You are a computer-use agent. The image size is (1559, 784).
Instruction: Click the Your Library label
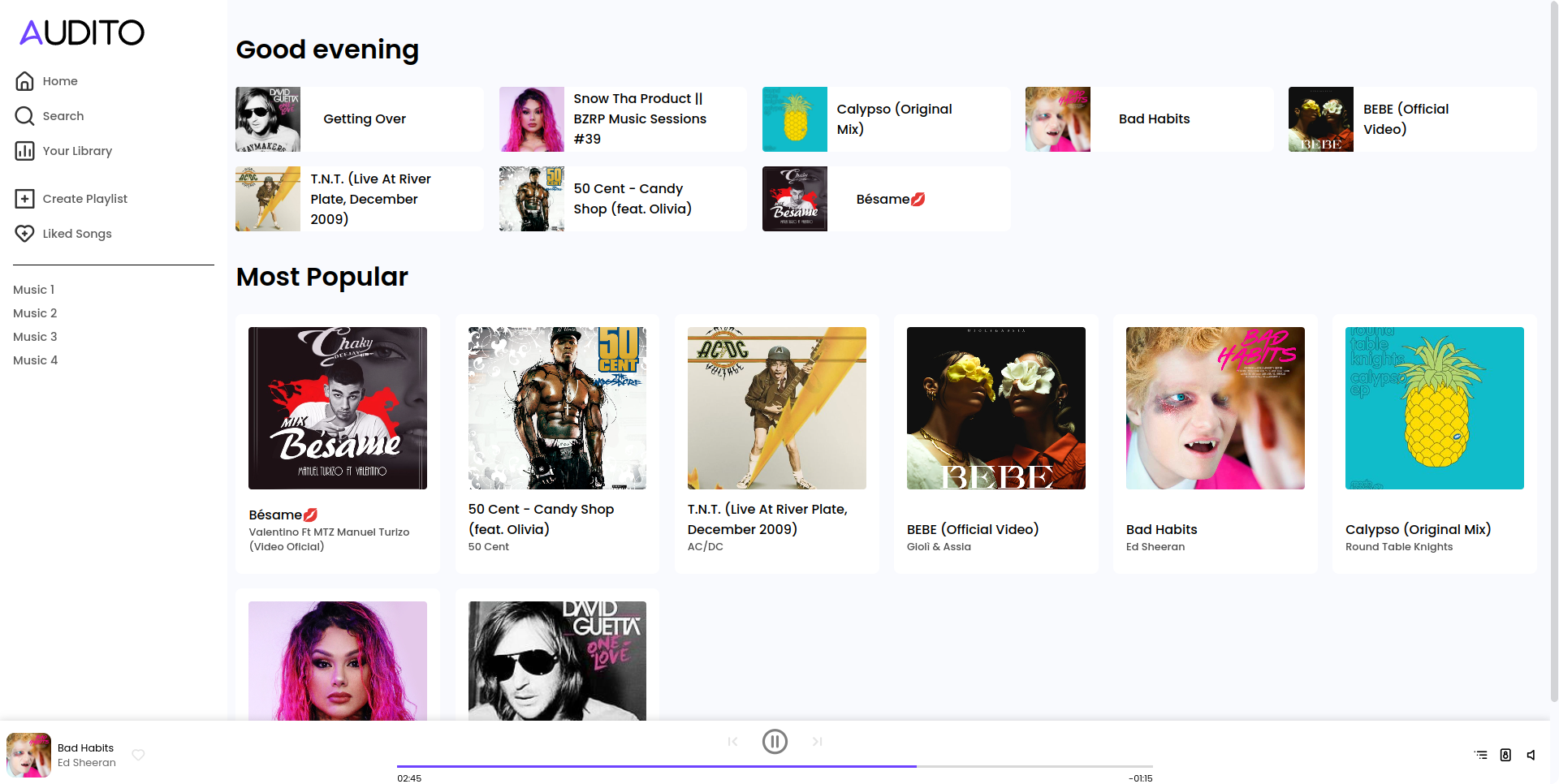(77, 151)
